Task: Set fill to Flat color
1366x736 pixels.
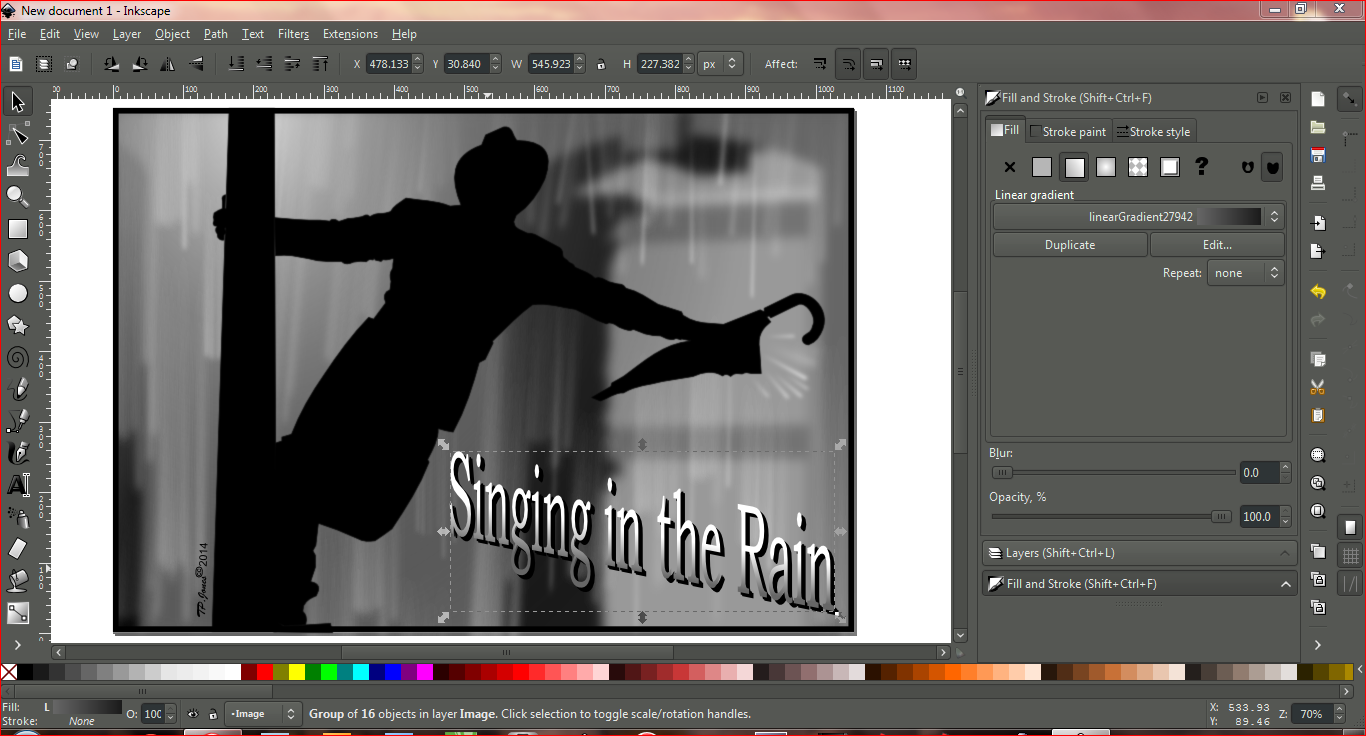Action: [1042, 168]
